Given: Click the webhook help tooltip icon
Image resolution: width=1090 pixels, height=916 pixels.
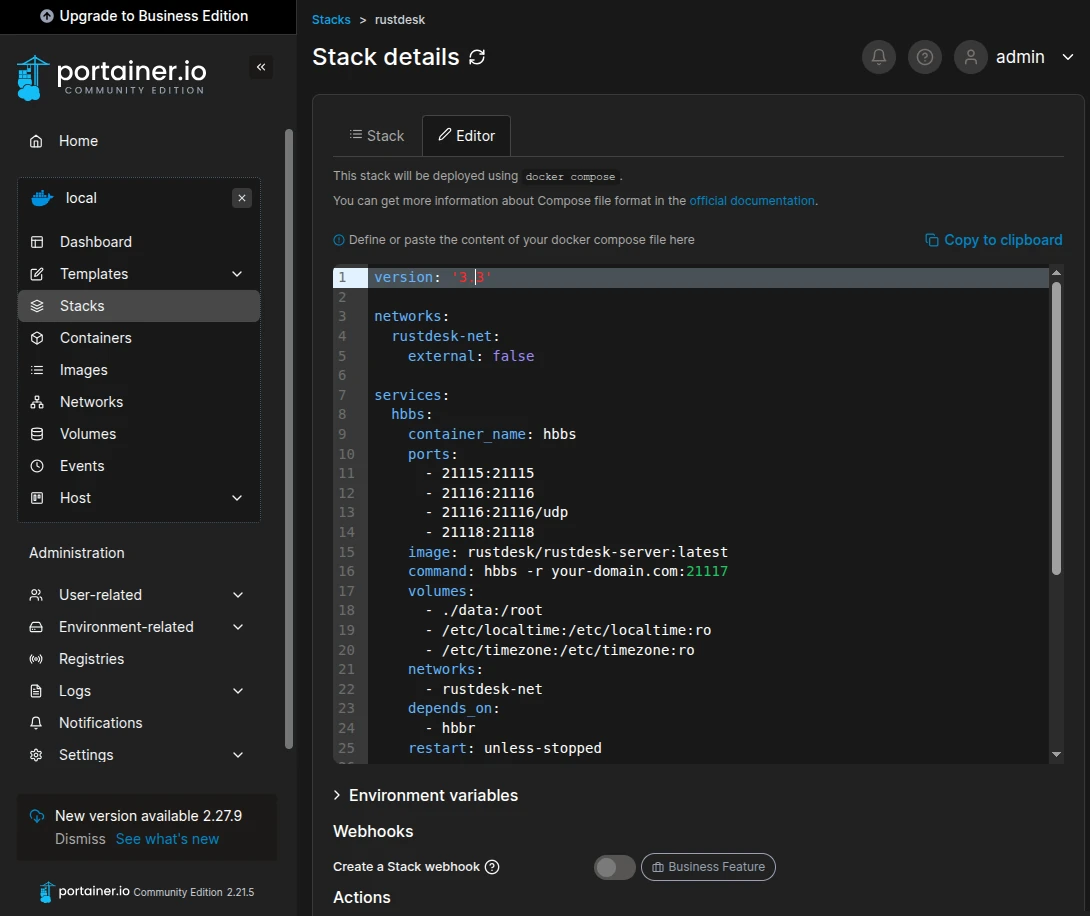Looking at the screenshot, I should (x=492, y=867).
